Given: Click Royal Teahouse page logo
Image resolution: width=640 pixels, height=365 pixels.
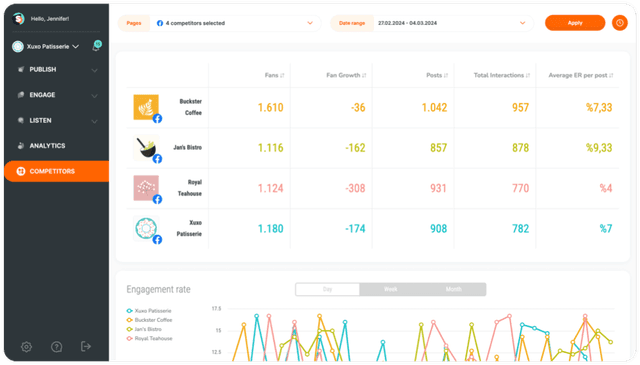Looking at the screenshot, I should 146,188.
